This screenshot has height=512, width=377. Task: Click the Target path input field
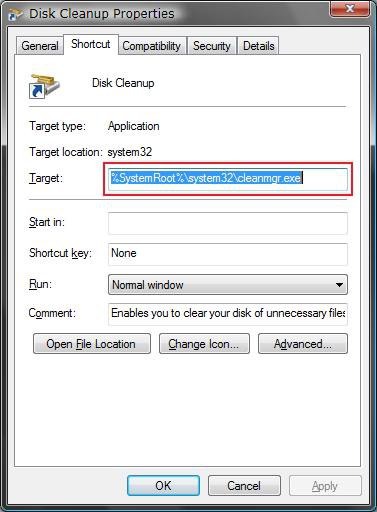(x=228, y=179)
